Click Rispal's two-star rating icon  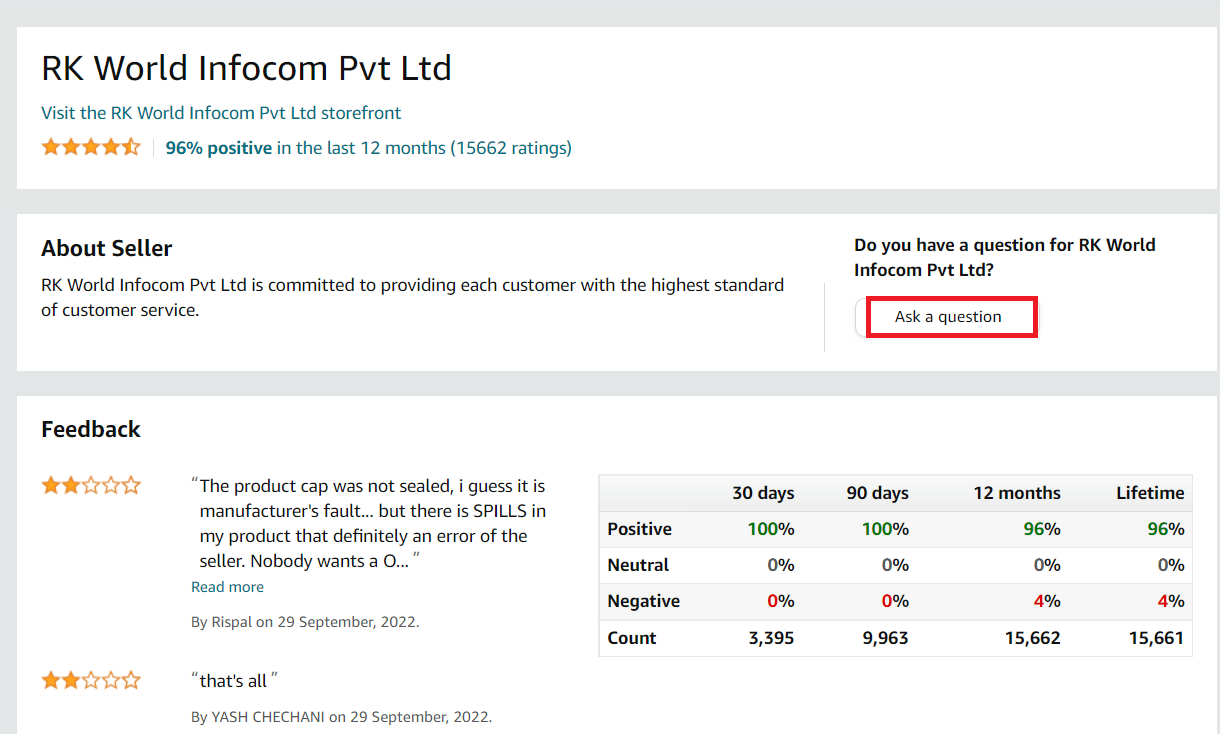pos(91,486)
